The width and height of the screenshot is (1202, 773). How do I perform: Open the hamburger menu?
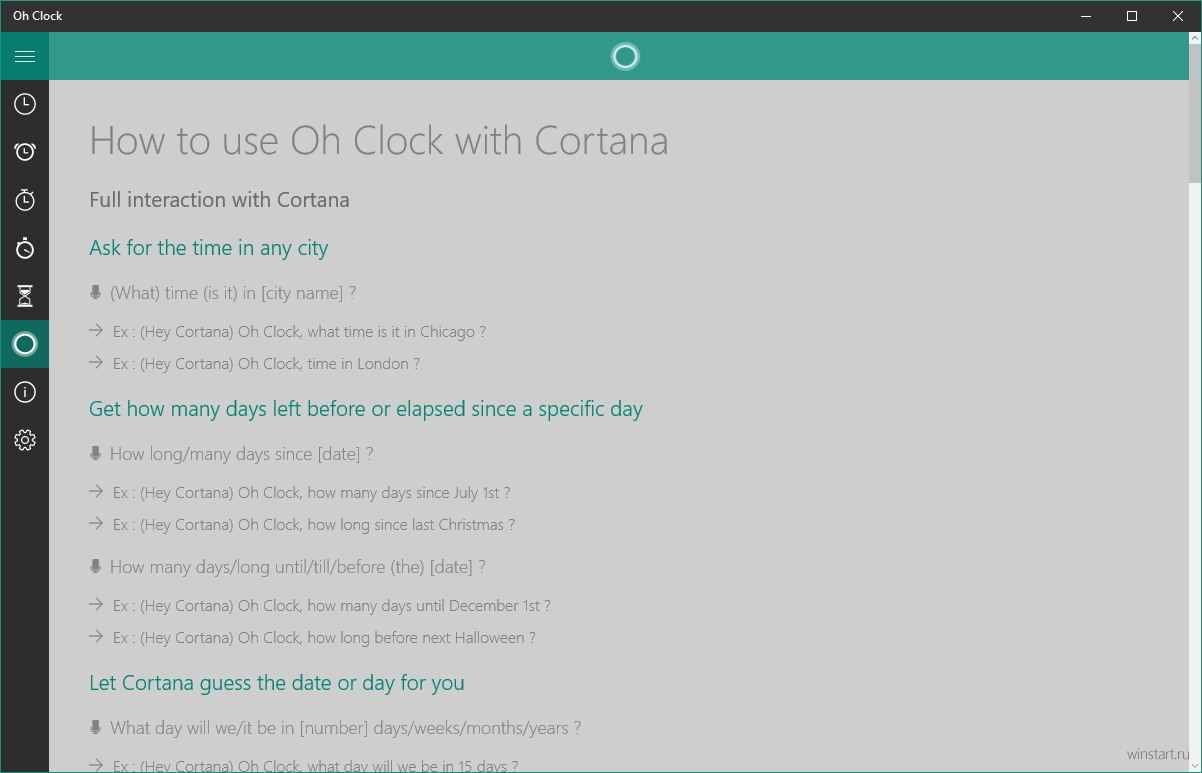25,56
